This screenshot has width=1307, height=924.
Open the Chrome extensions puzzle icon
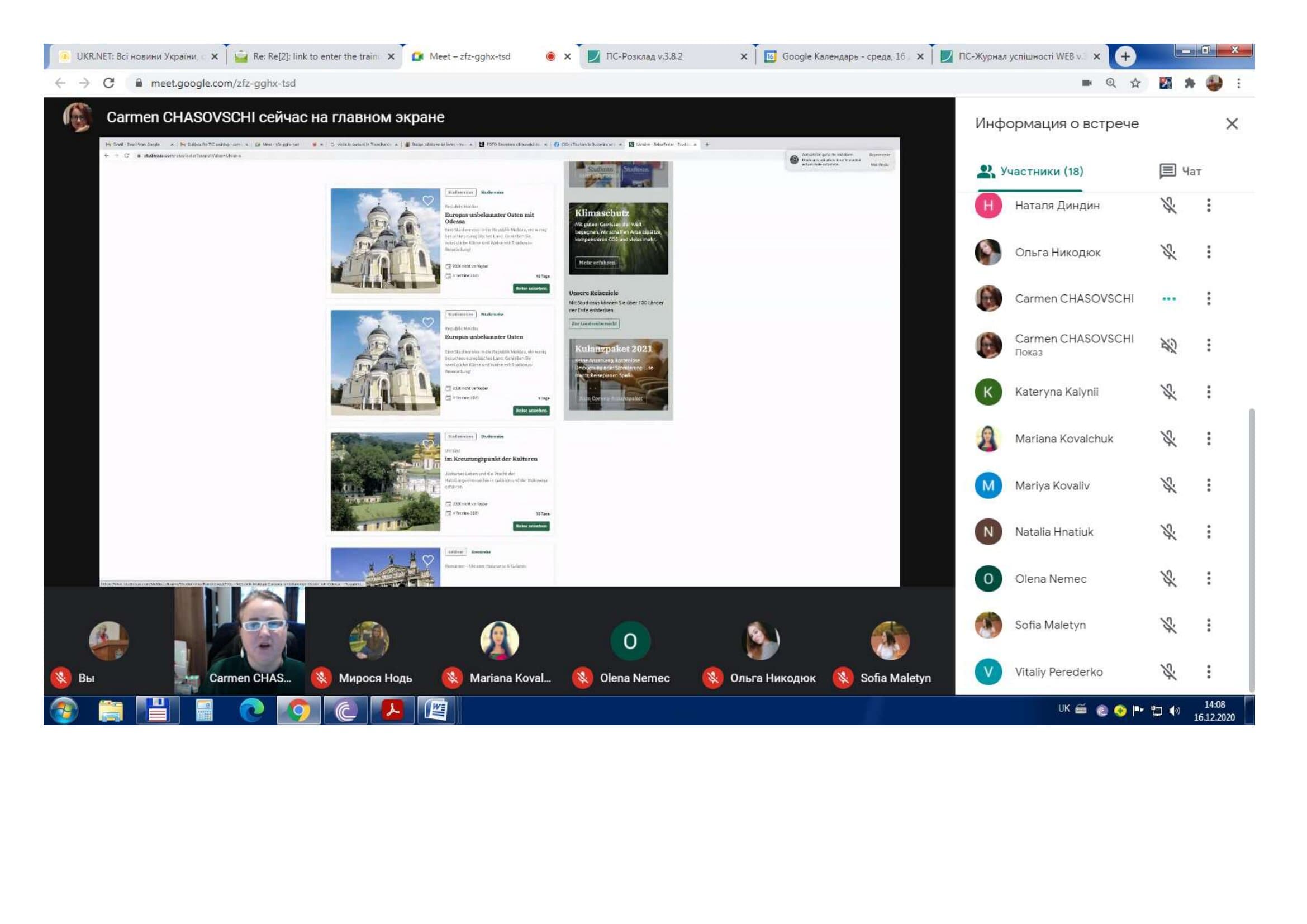[x=1189, y=83]
